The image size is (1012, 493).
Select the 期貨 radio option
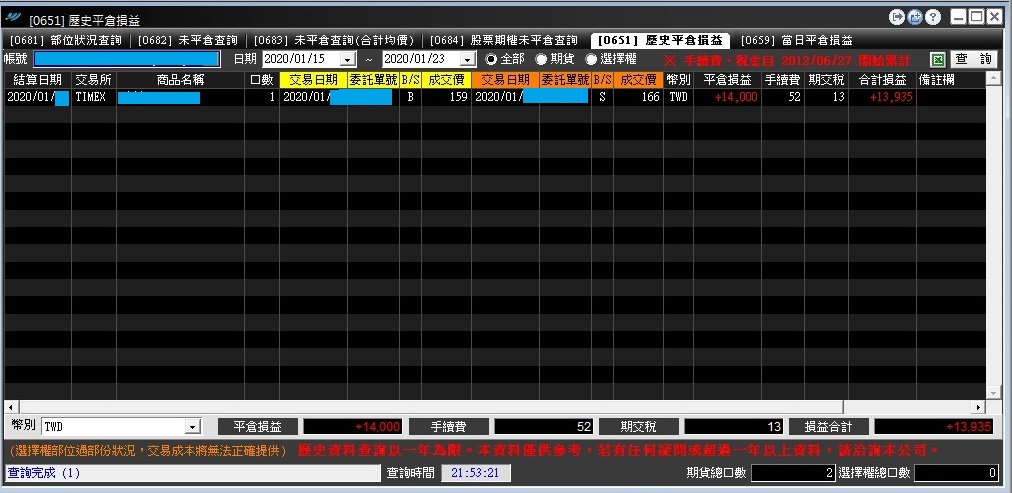541,59
